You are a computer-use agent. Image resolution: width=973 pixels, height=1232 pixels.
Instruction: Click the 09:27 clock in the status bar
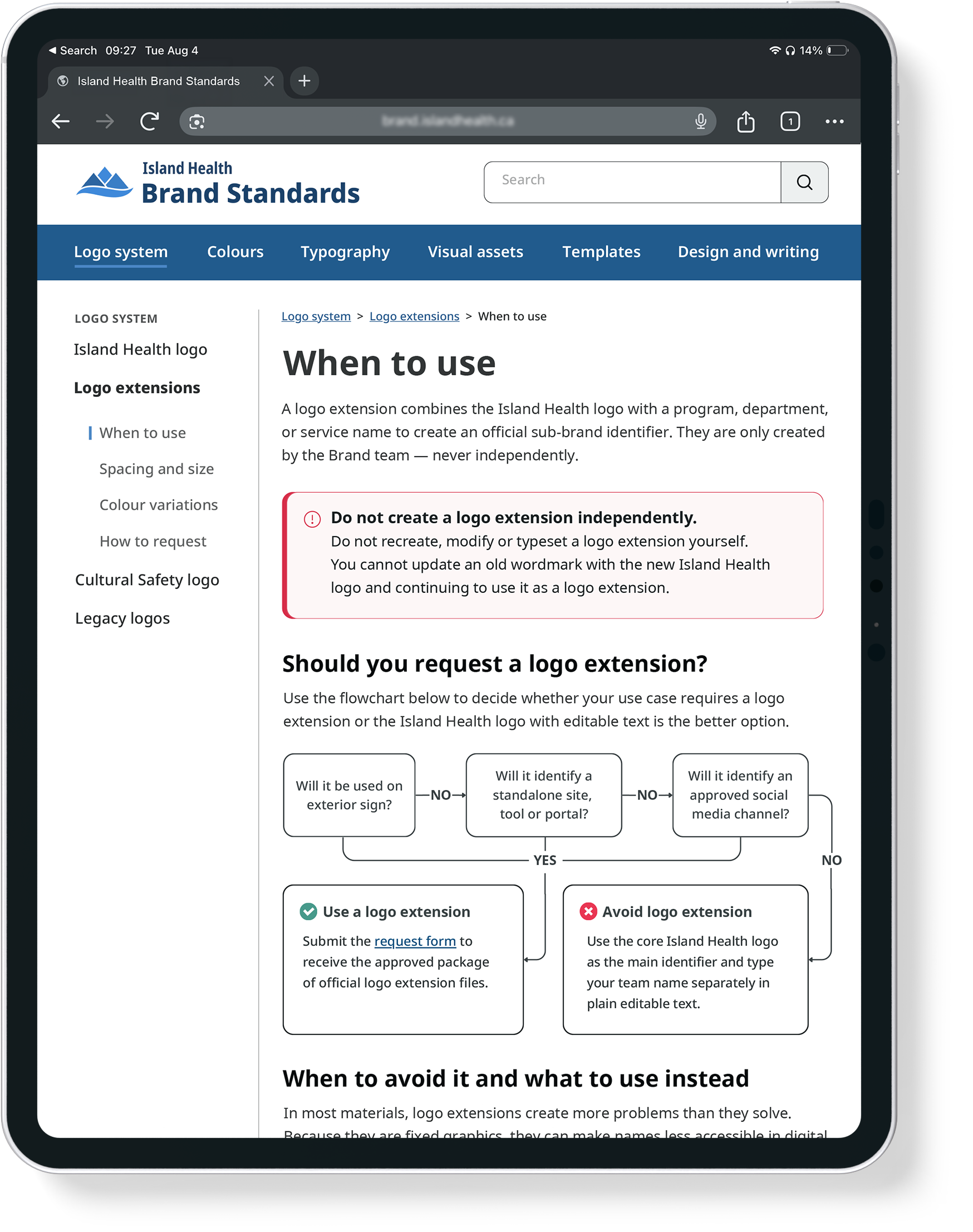point(121,50)
